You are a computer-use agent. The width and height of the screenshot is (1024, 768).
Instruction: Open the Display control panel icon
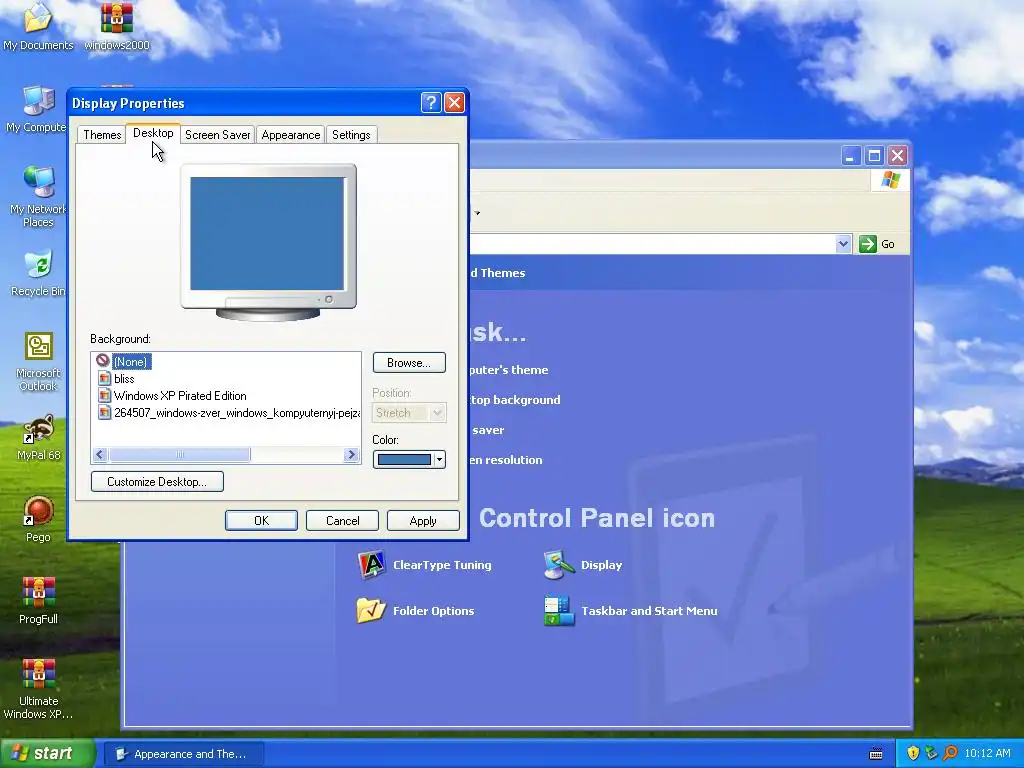click(x=583, y=565)
